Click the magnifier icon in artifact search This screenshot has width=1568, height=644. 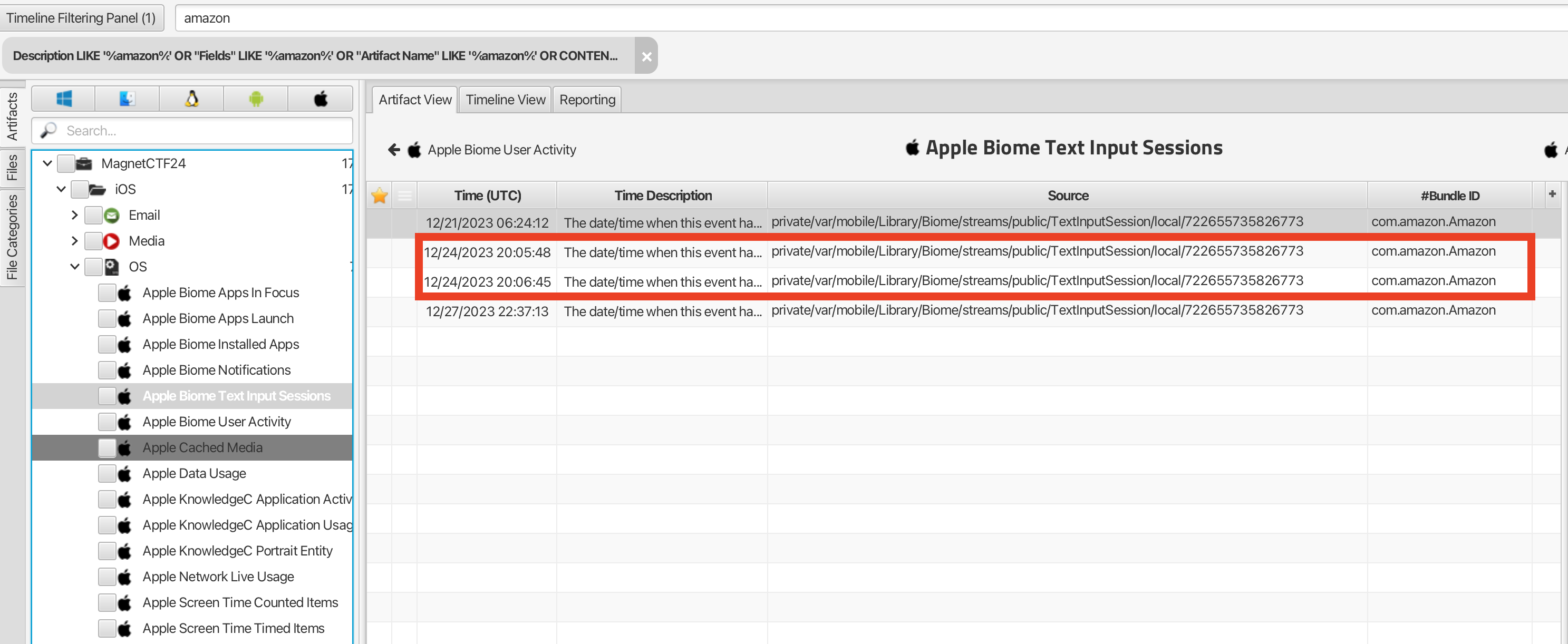point(49,130)
